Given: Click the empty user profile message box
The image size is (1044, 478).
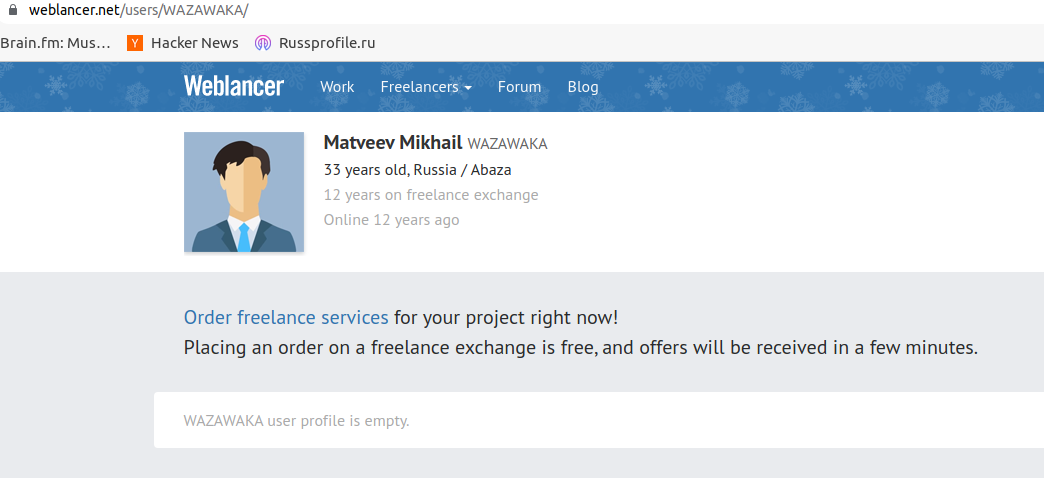Looking at the screenshot, I should (599, 420).
